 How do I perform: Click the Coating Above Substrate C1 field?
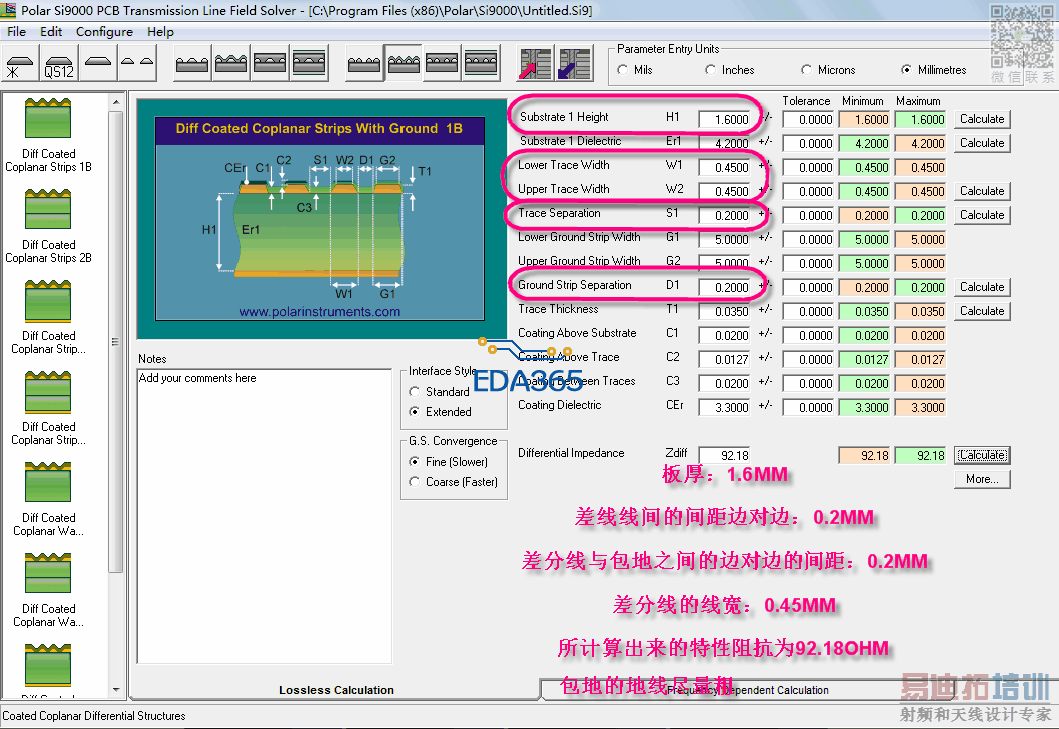[x=724, y=335]
